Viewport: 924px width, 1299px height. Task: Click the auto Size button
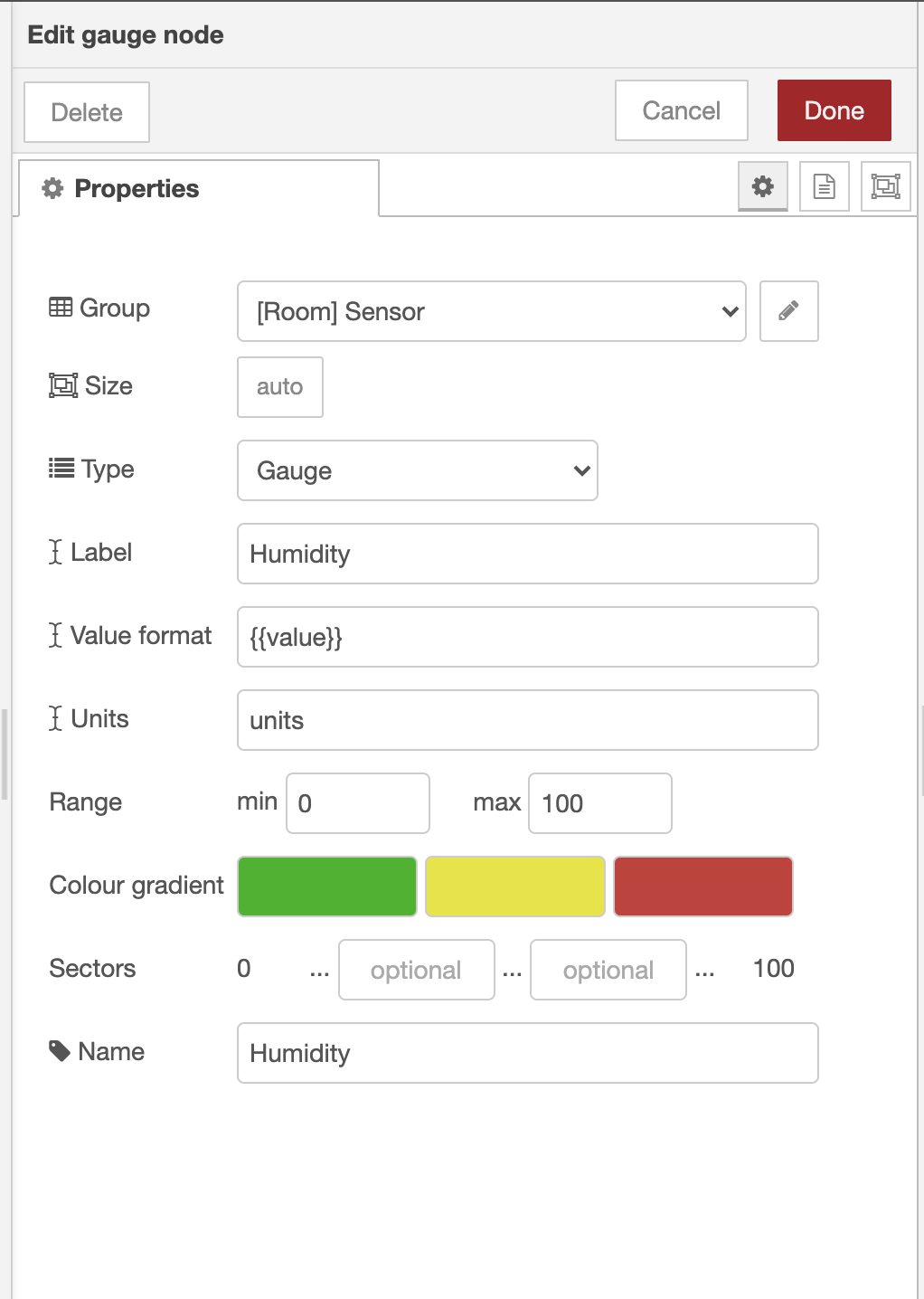click(279, 387)
